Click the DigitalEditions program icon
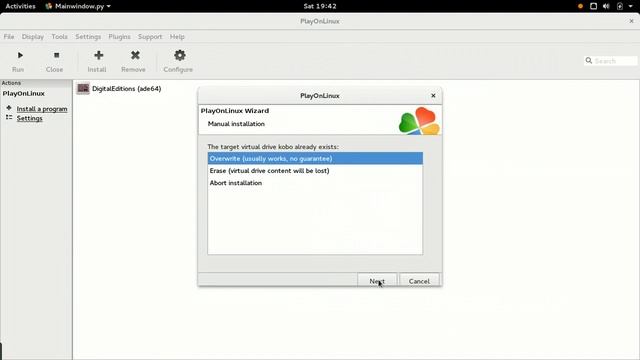Screen dimensions: 640x360 point(83,88)
